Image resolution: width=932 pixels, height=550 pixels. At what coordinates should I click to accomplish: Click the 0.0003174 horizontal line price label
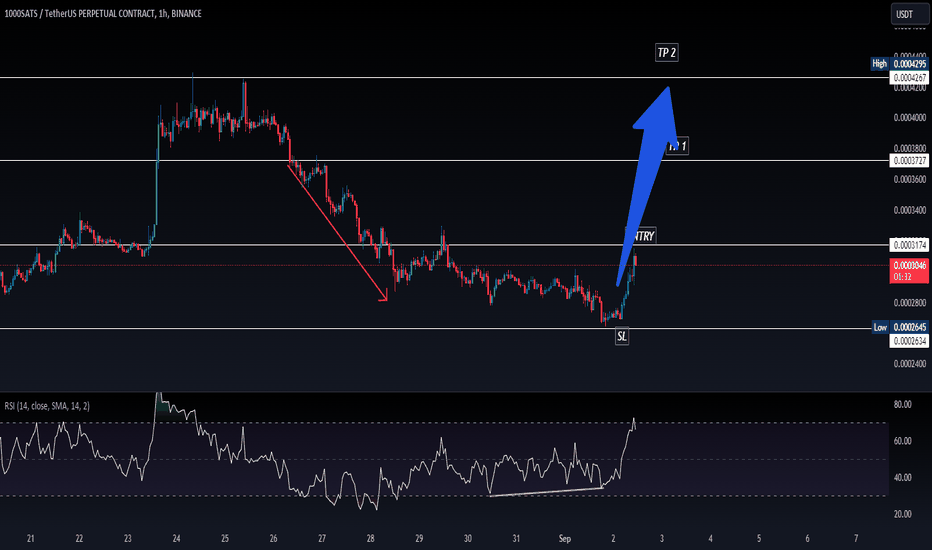pos(909,245)
